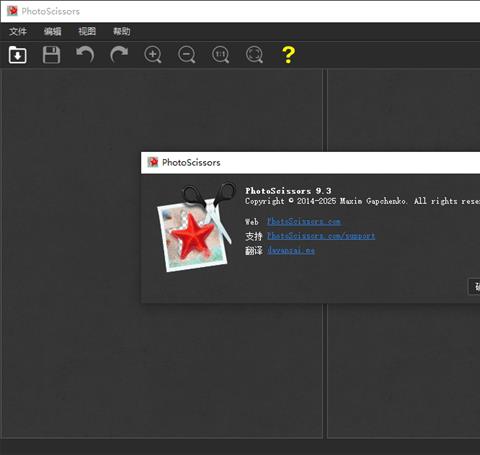Click the copyright 2014-2025 line
Image resolution: width=480 pixels, height=455 pixels.
pyautogui.click(x=362, y=201)
